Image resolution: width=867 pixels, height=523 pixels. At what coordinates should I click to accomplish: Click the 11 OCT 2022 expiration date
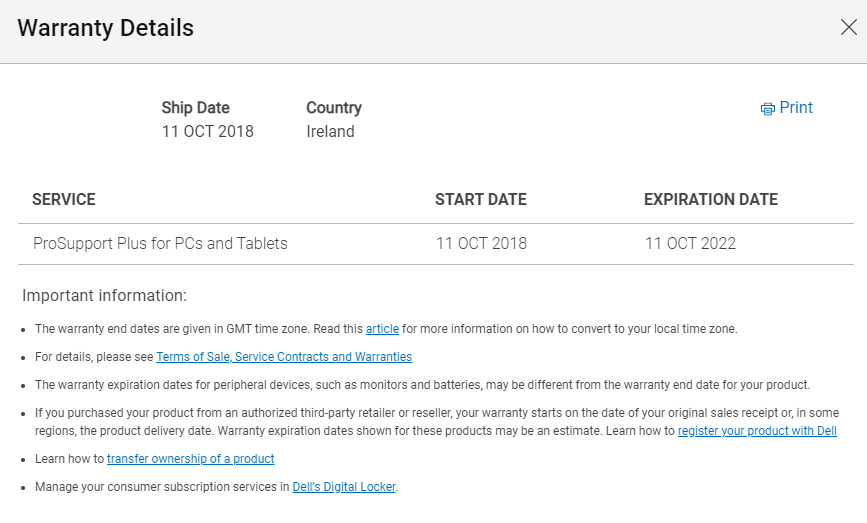pyautogui.click(x=690, y=244)
